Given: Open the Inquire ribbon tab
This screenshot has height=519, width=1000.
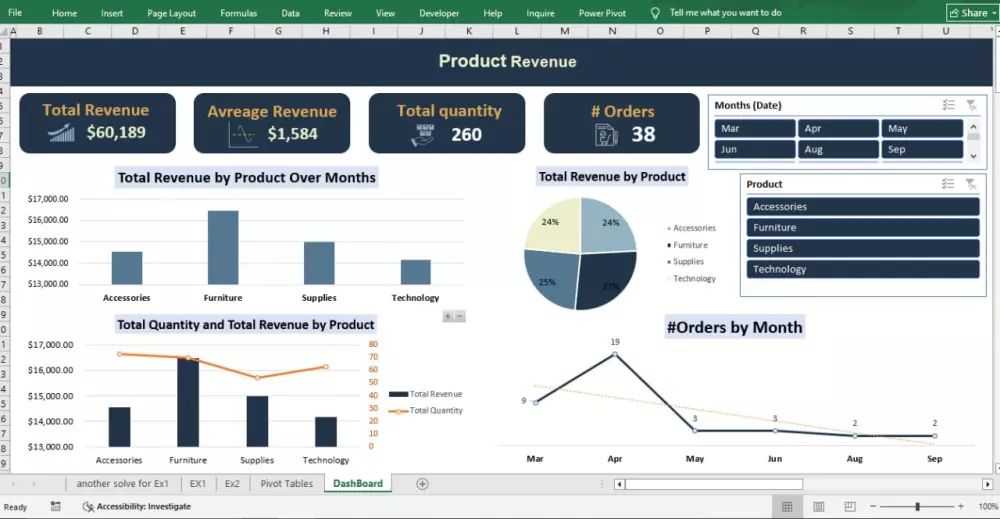Looking at the screenshot, I should coord(540,13).
